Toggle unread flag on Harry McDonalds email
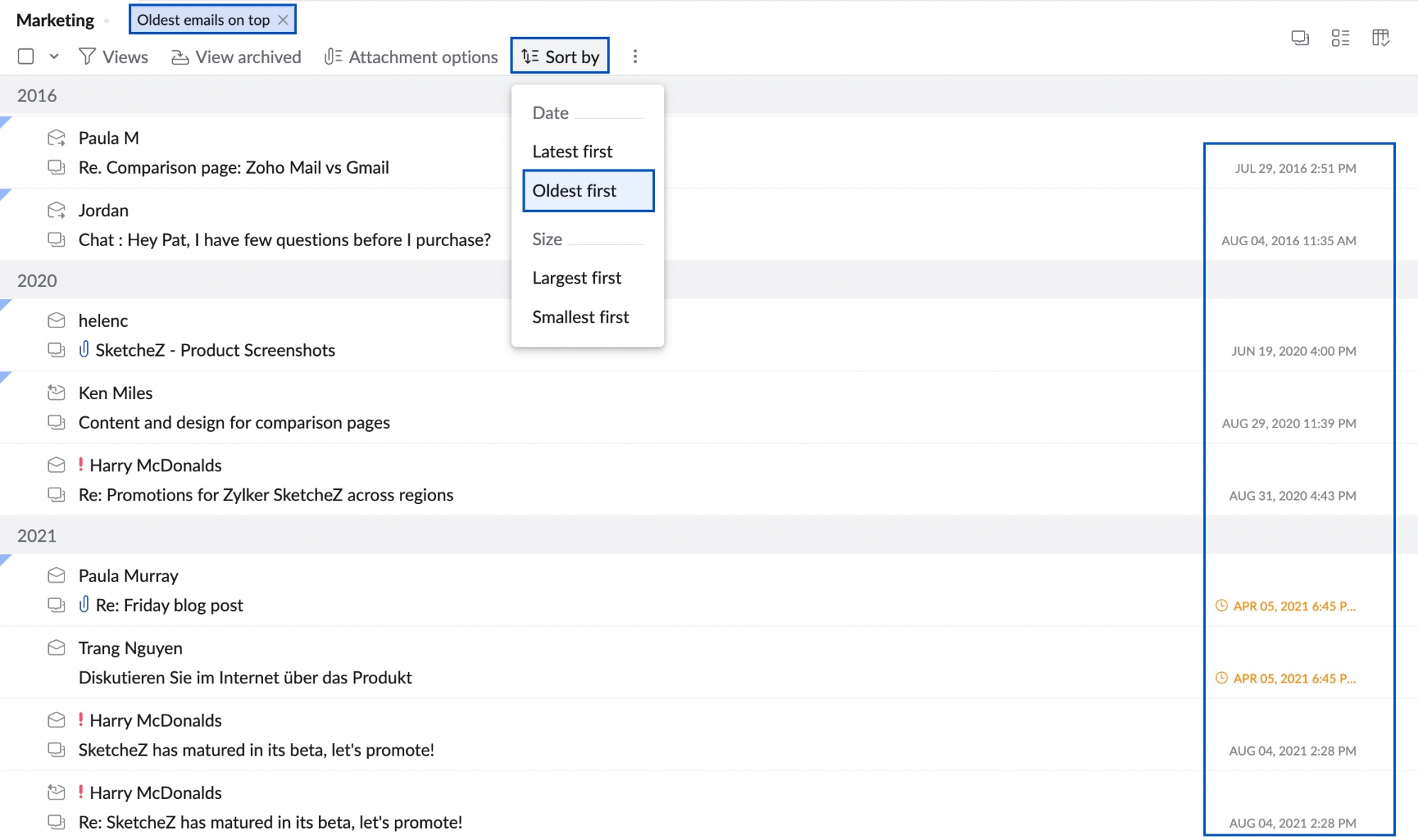 point(58,465)
